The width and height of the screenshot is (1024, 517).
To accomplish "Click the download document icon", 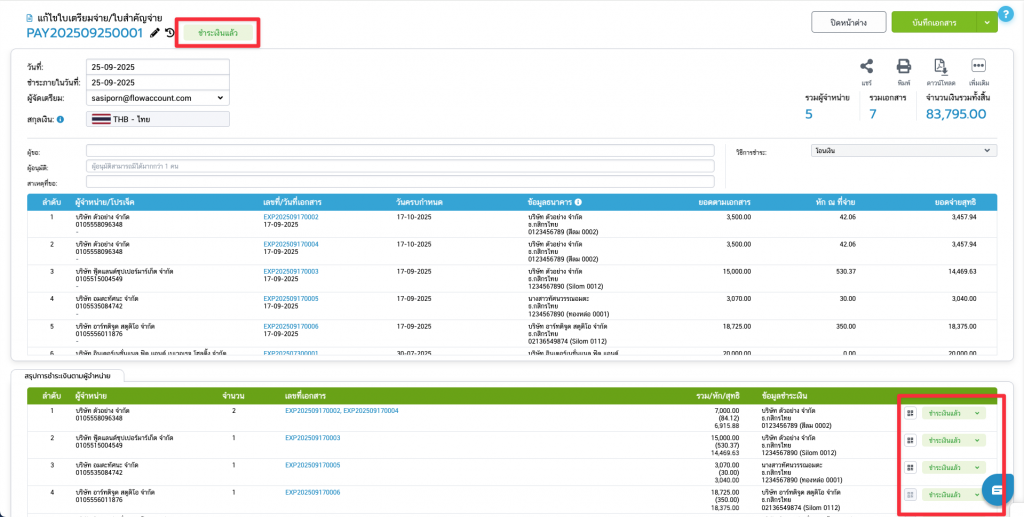I will (x=940, y=66).
